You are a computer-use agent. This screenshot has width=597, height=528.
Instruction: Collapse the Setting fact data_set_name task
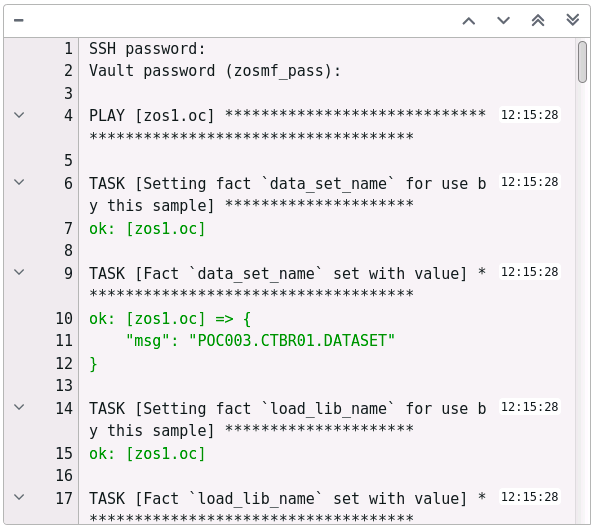[19, 182]
